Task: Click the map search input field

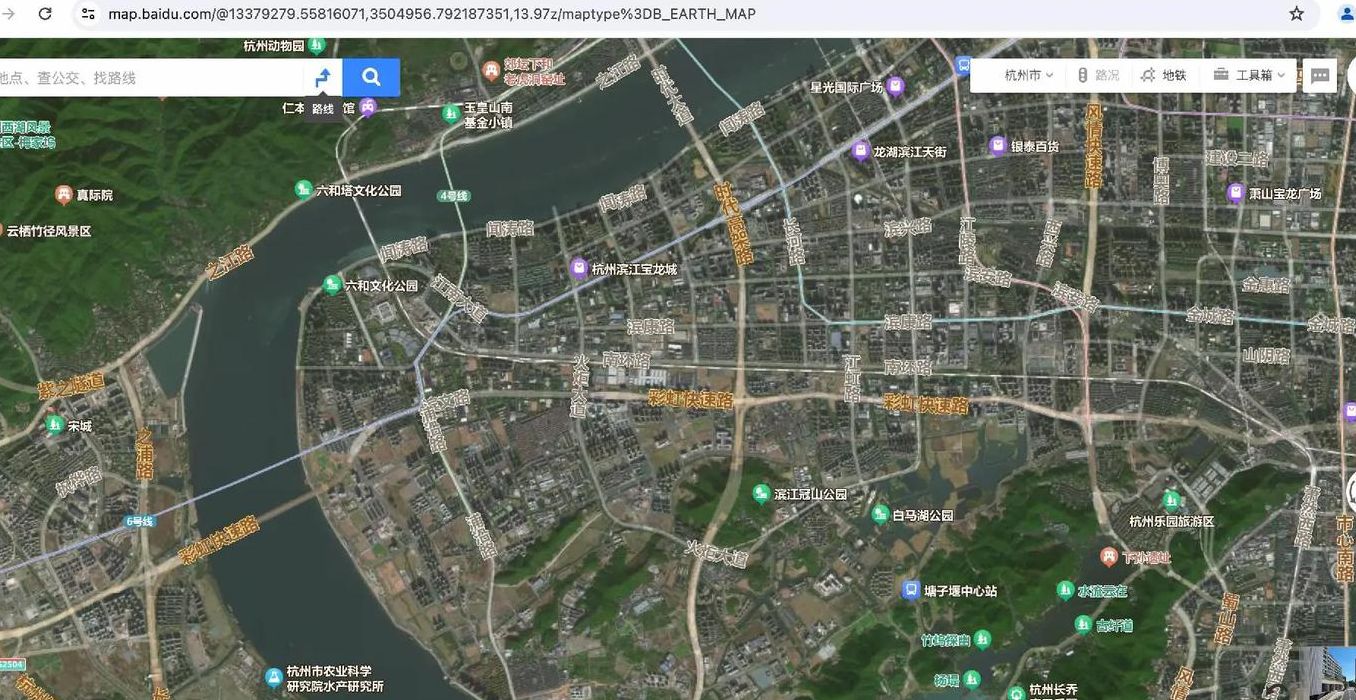Action: [x=150, y=77]
